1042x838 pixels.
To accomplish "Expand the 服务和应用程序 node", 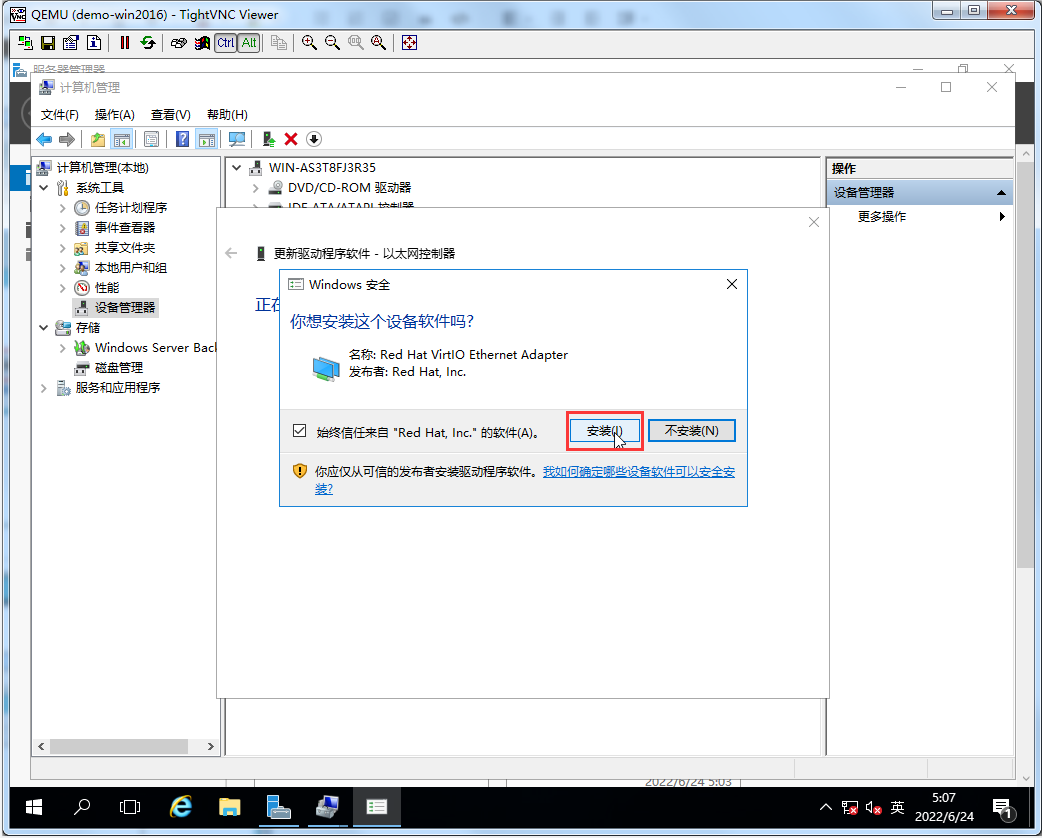I will click(x=44, y=388).
